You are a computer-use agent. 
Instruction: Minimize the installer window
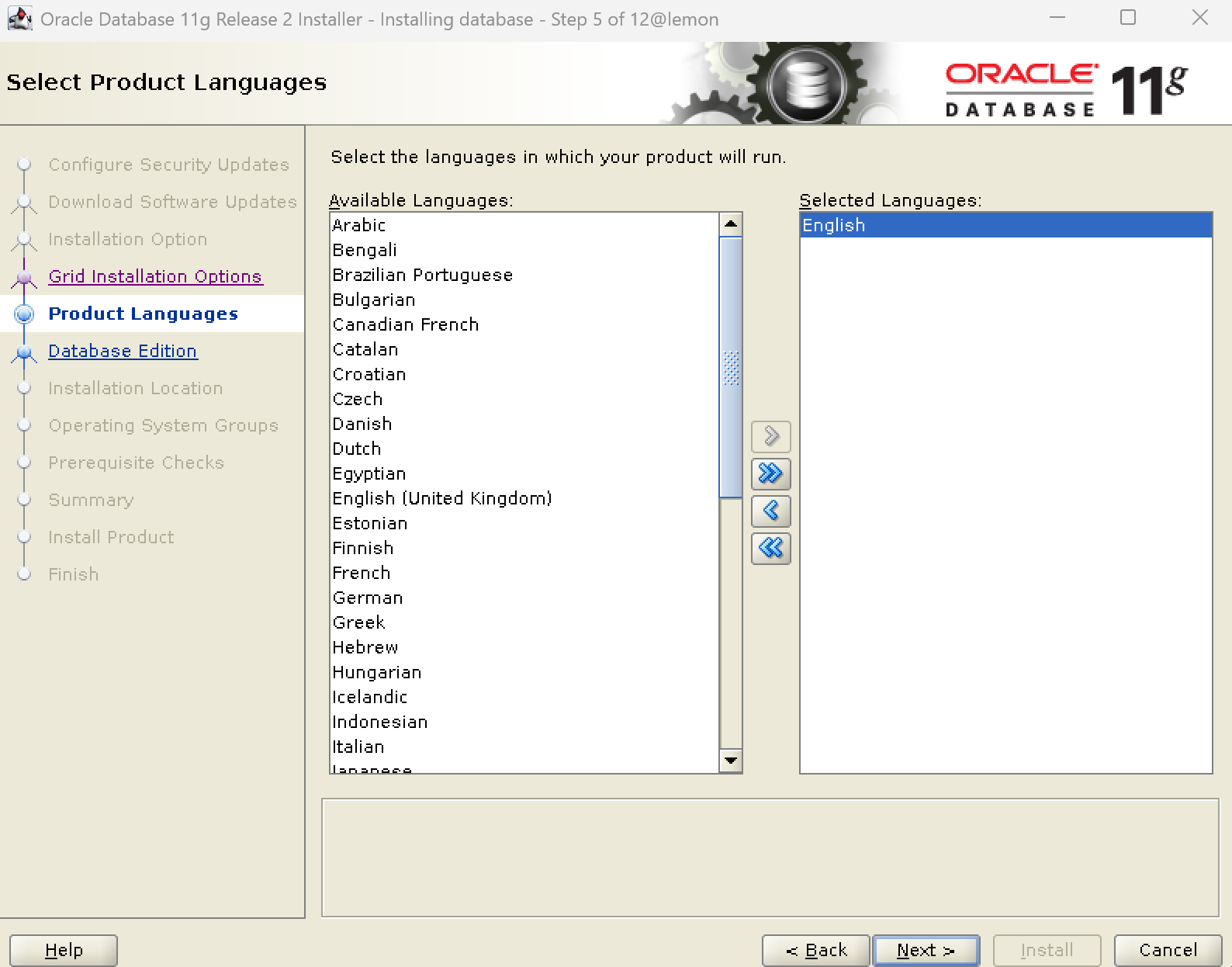point(1057,17)
